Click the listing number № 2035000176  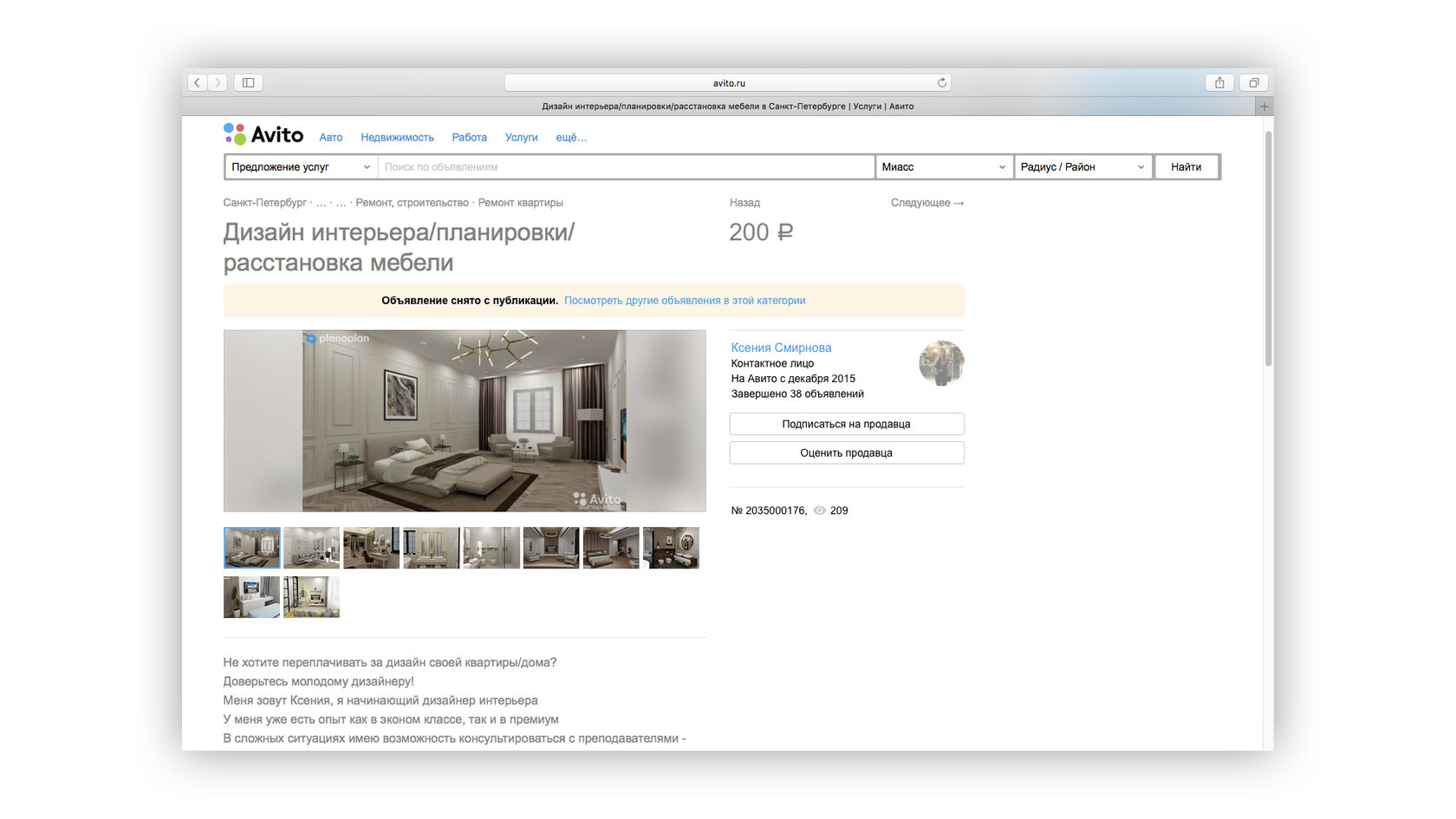(769, 510)
